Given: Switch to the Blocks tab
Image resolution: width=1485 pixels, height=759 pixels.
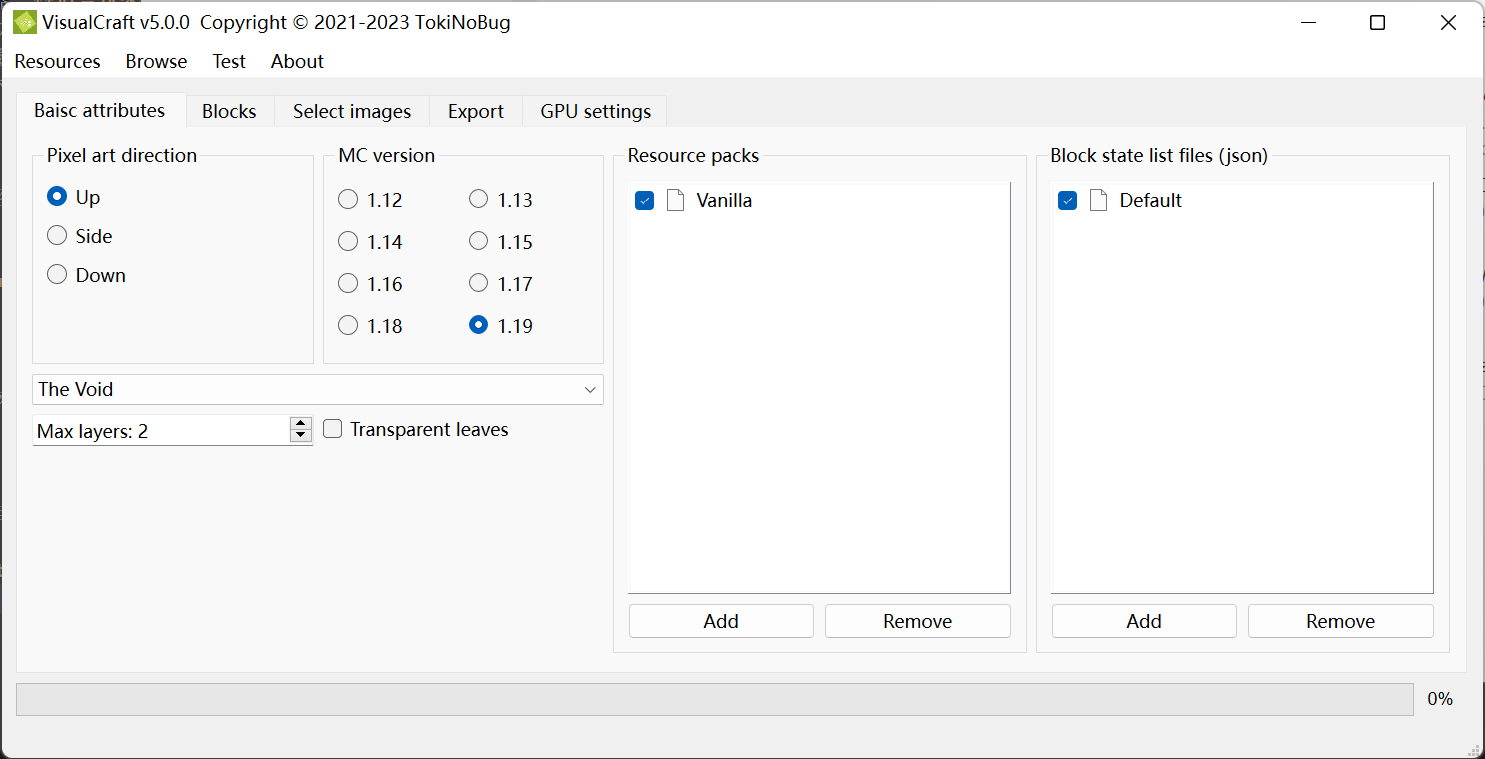Looking at the screenshot, I should click(229, 111).
